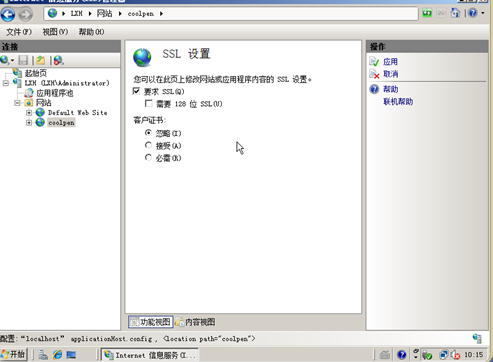Select 起始页 in the connections tree
The width and height of the screenshot is (493, 362).
coord(36,73)
